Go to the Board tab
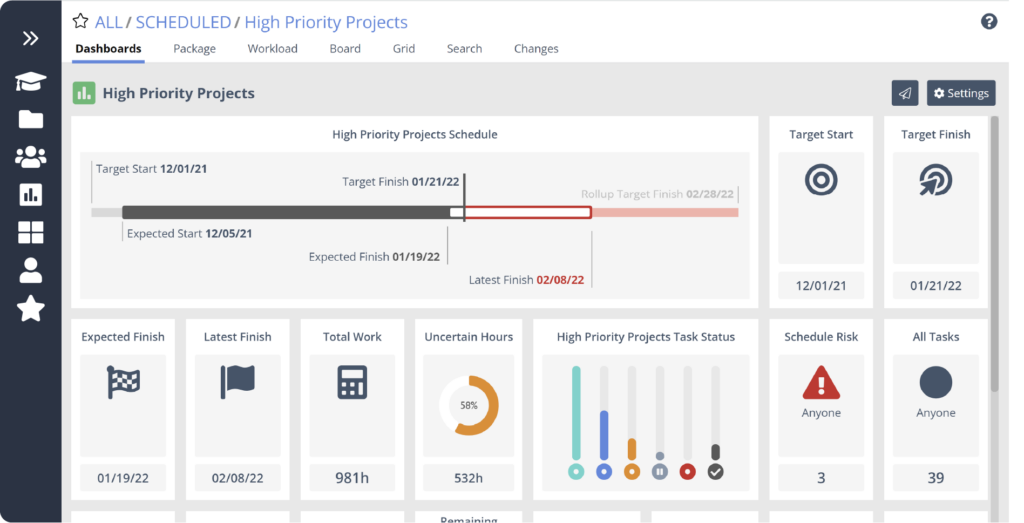 345,48
